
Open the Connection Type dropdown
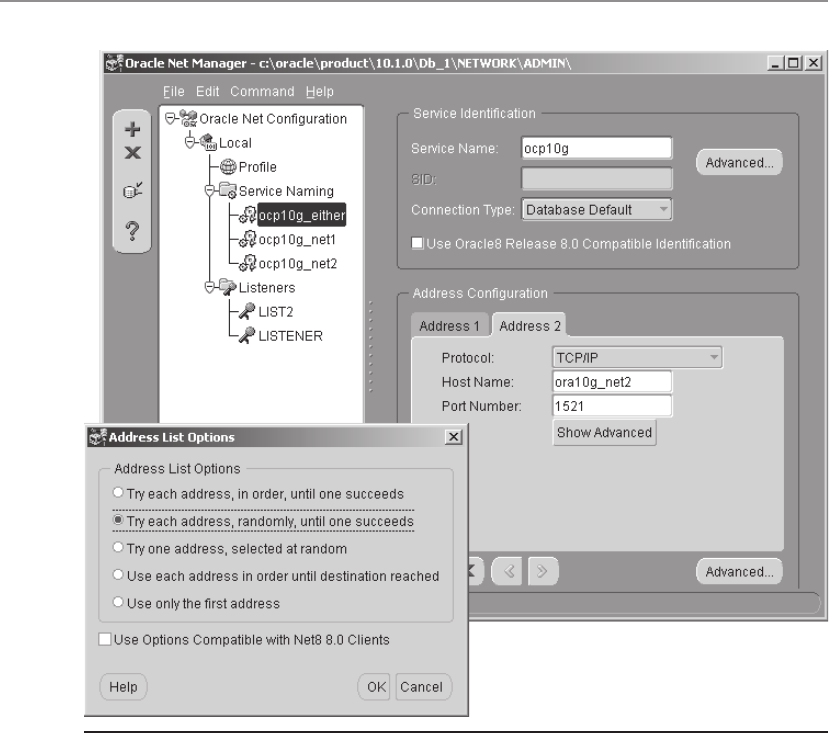tap(597, 209)
